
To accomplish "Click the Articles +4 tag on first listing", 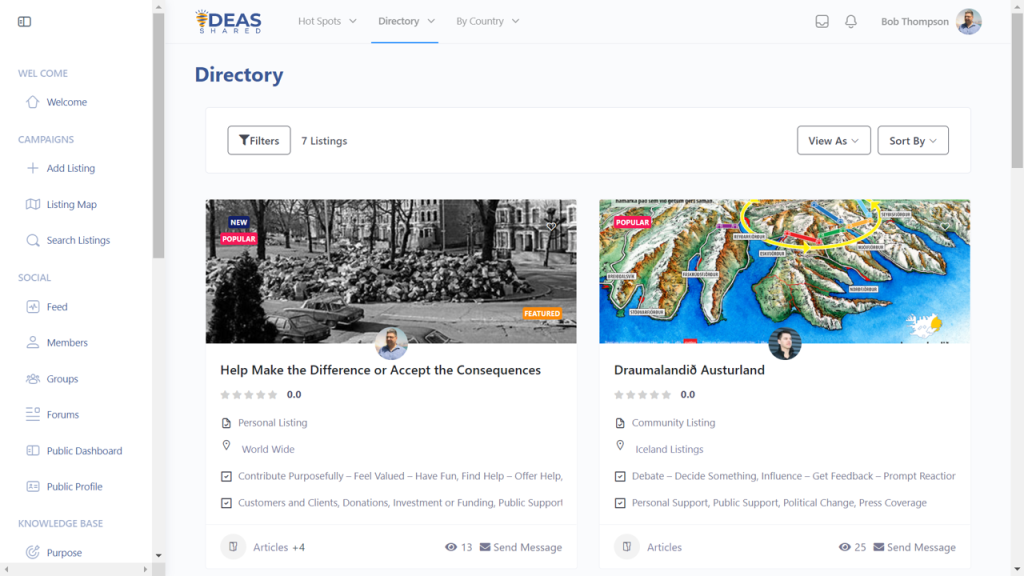I will click(x=279, y=547).
